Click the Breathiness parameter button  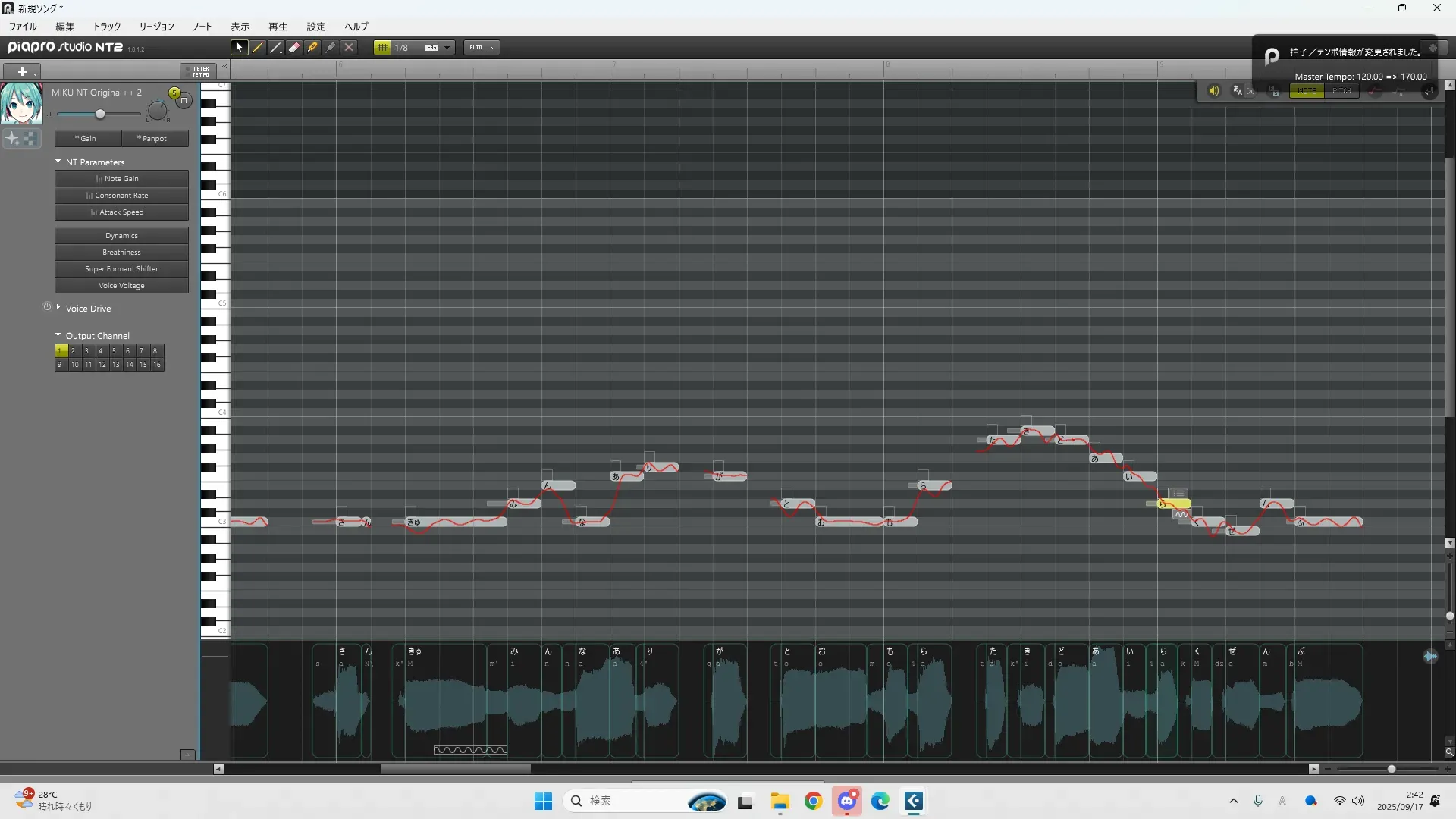pos(121,253)
